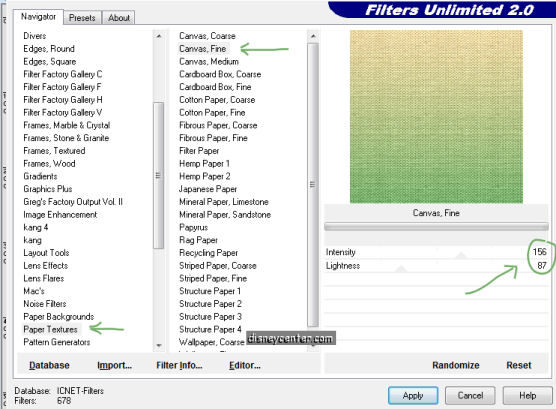The height and width of the screenshot is (409, 556).
Task: Select Paper Textures category
Action: (x=50, y=329)
